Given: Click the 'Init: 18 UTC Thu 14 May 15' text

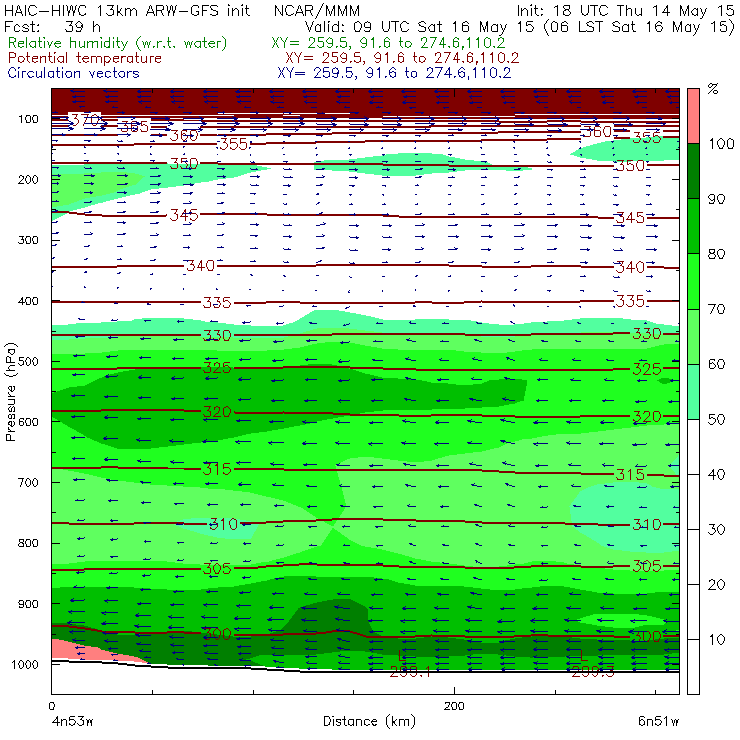Looking at the screenshot, I should [625, 10].
